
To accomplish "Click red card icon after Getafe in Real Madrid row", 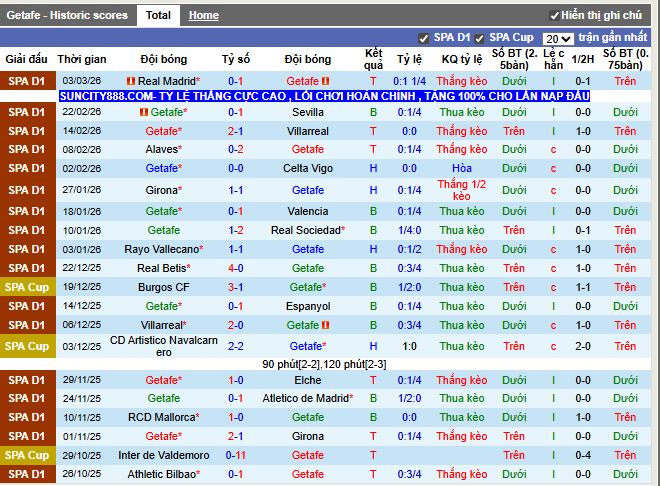I will pyautogui.click(x=325, y=81).
